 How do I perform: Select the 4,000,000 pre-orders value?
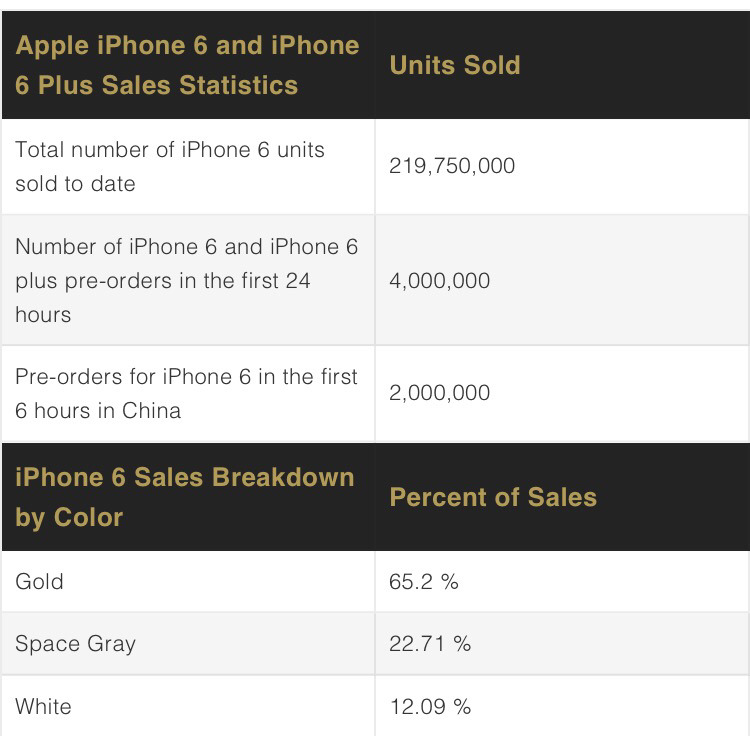(440, 281)
